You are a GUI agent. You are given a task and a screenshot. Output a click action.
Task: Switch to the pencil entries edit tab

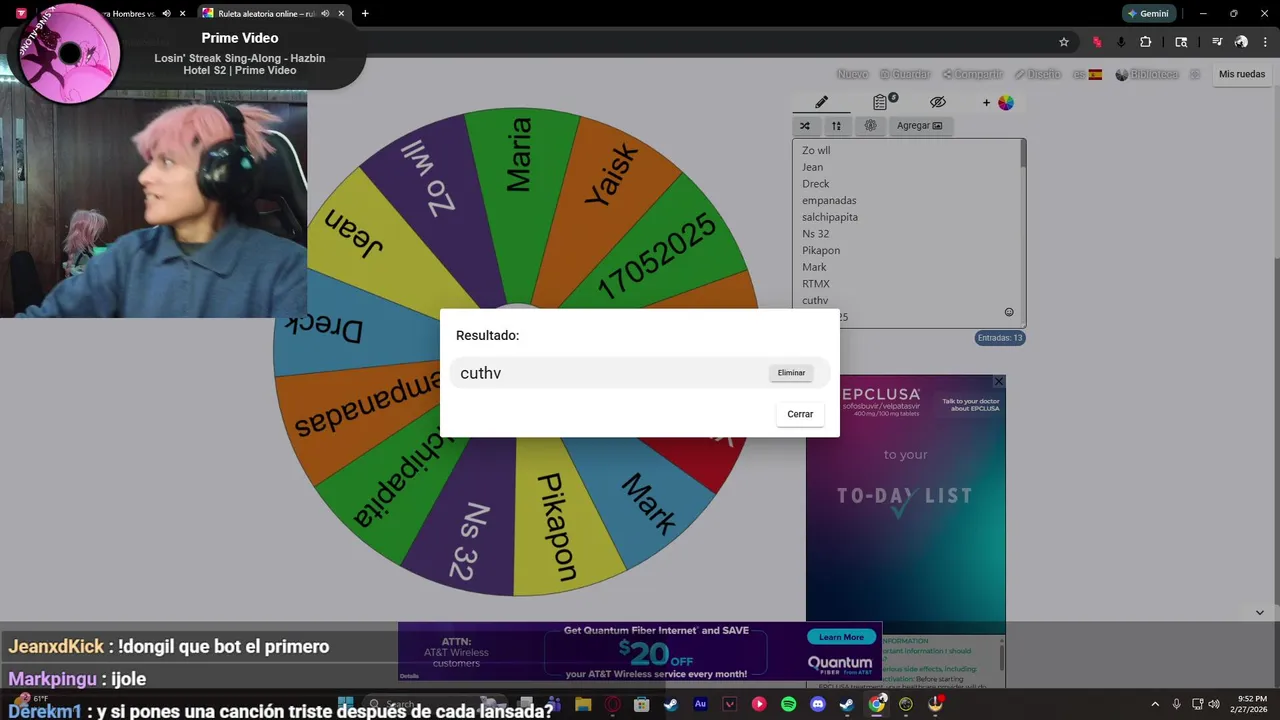tap(821, 102)
